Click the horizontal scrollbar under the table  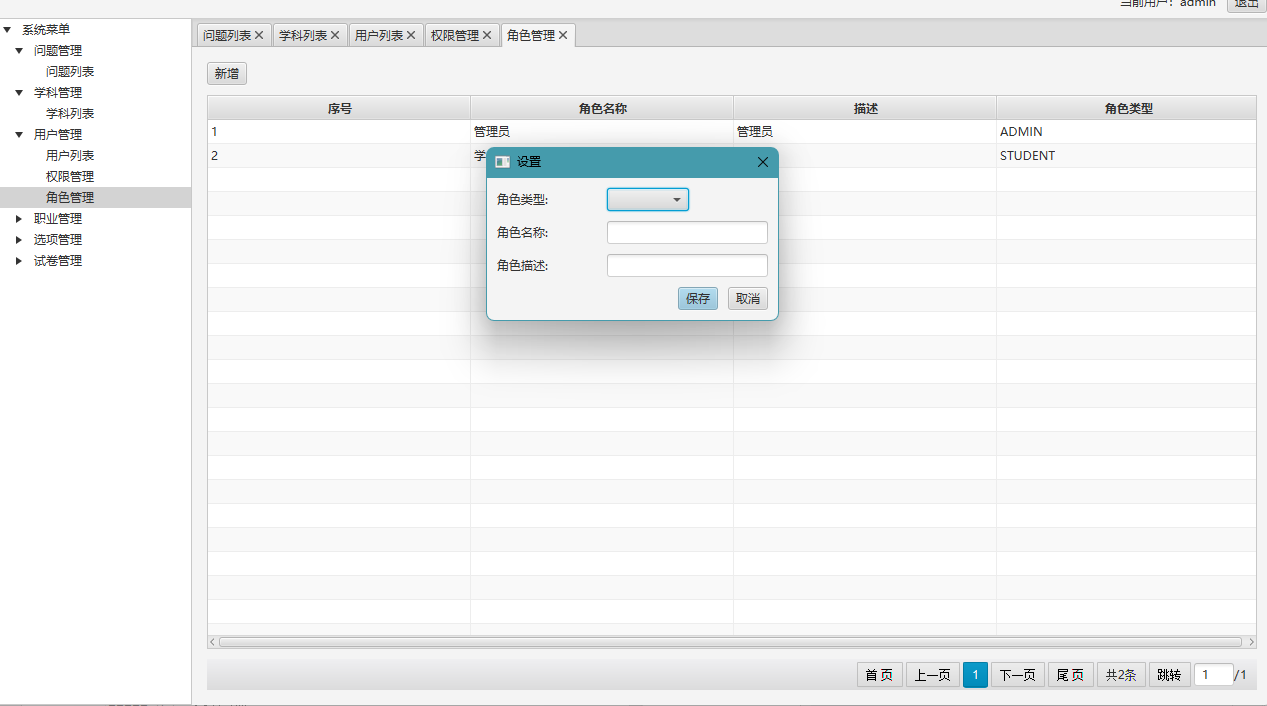730,642
